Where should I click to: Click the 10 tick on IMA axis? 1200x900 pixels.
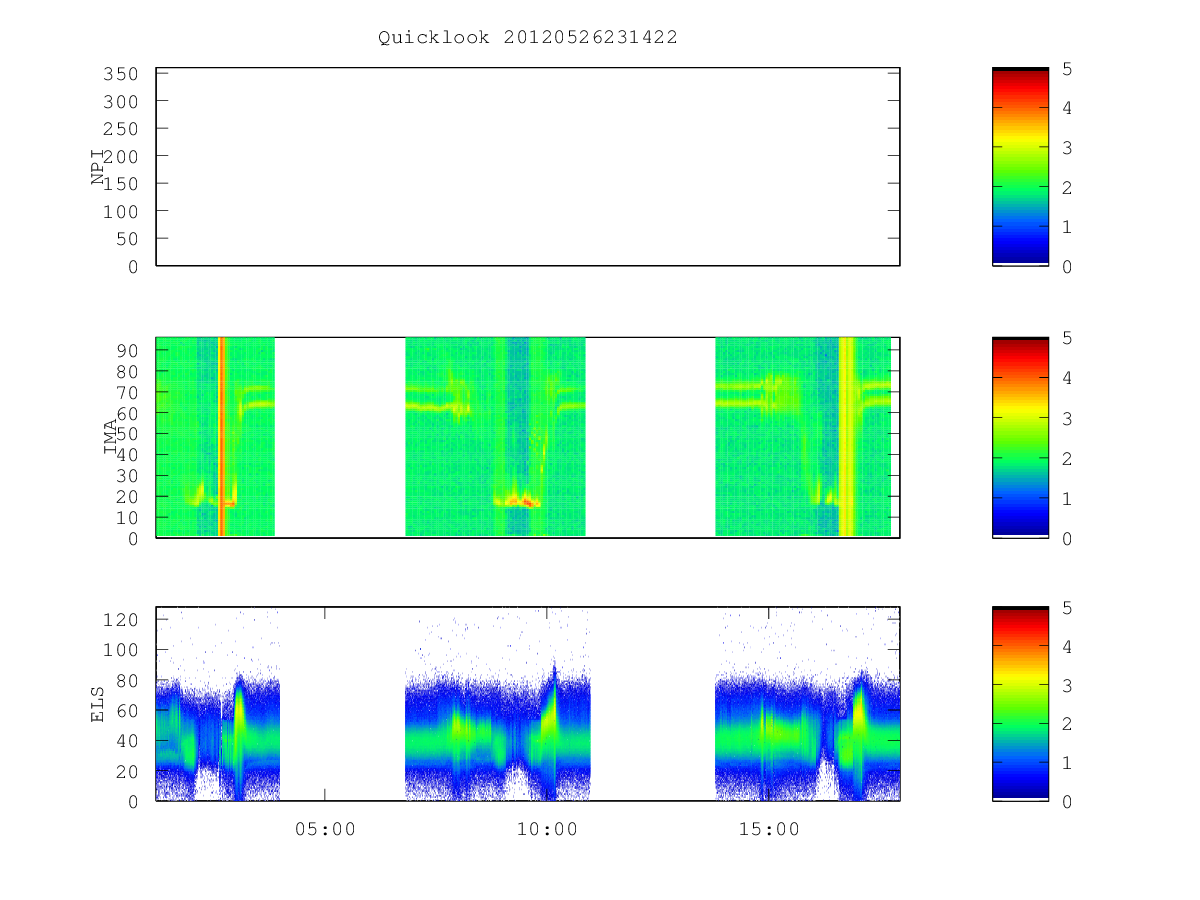pyautogui.click(x=126, y=517)
